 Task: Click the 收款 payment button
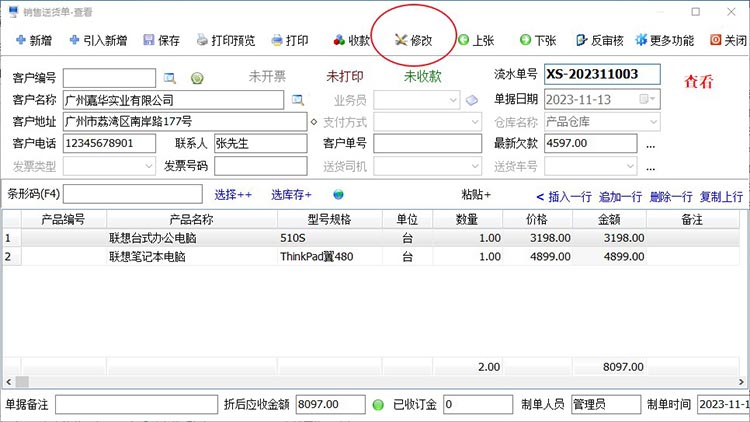352,41
